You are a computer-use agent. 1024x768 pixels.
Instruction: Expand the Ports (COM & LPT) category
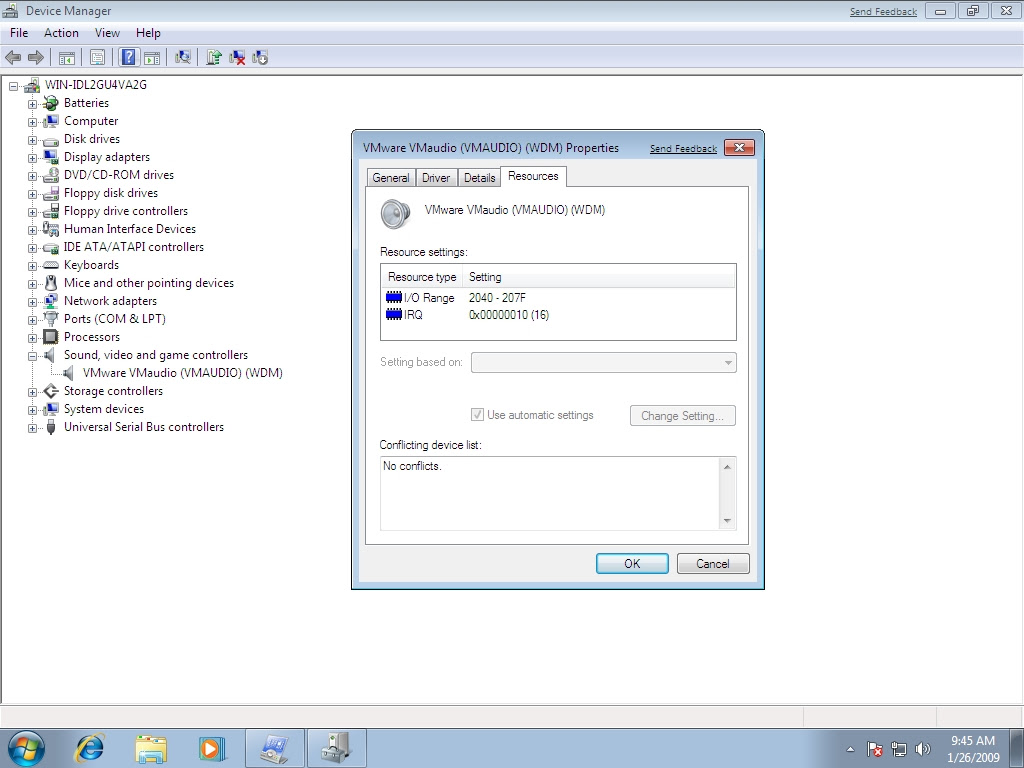coord(32,320)
